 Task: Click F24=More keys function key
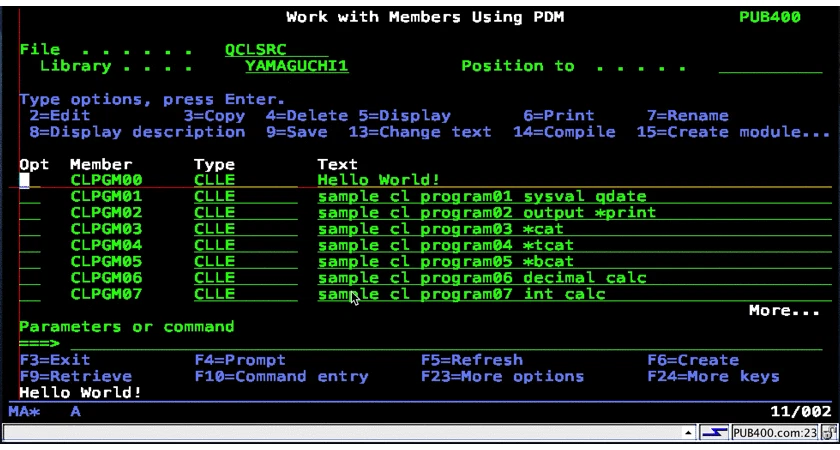pos(713,376)
